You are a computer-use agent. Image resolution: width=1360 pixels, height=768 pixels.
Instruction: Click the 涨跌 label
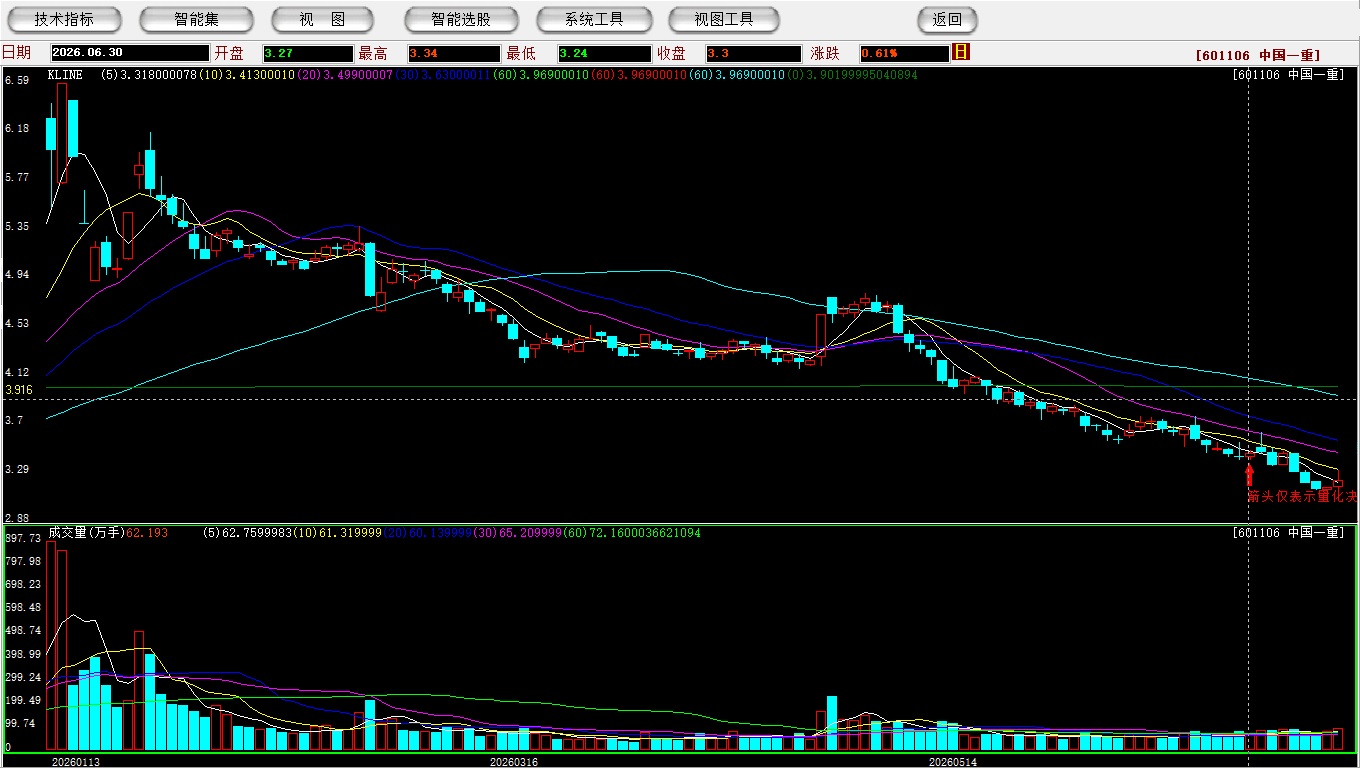[x=825, y=53]
